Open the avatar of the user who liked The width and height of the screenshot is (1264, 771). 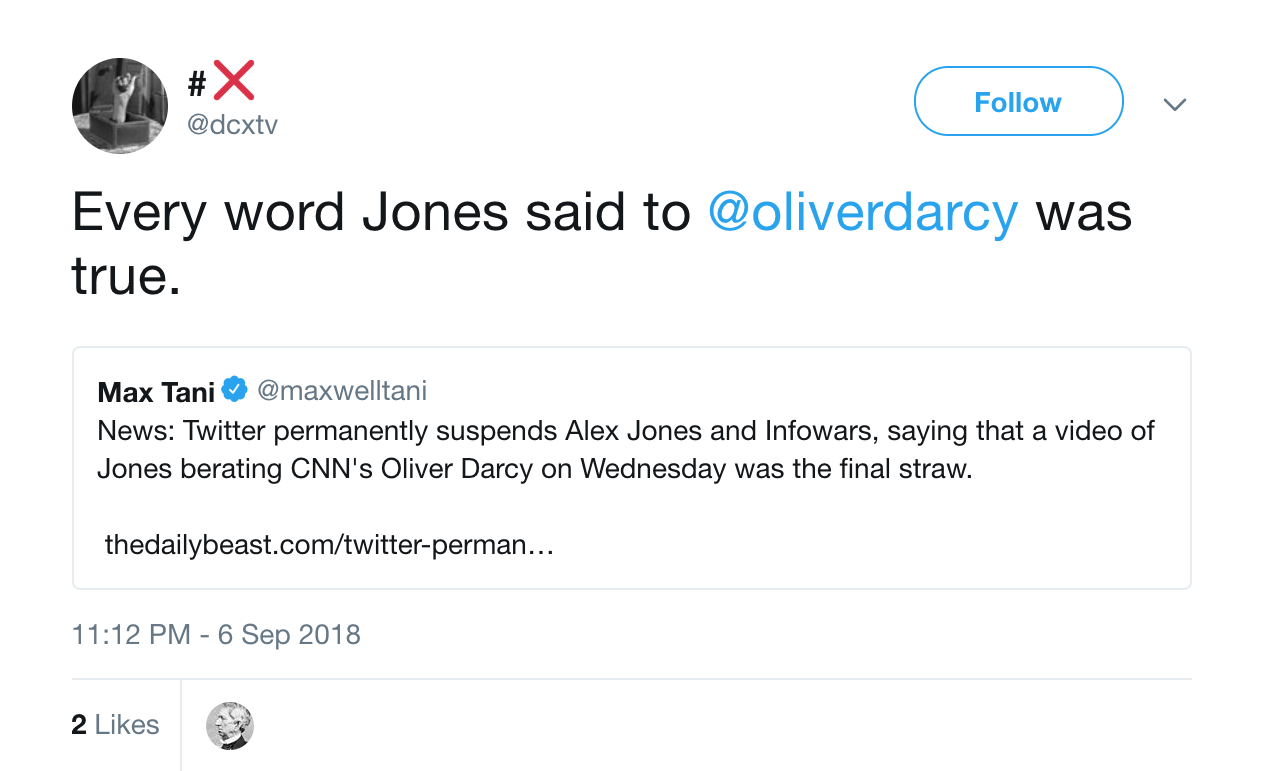point(230,725)
